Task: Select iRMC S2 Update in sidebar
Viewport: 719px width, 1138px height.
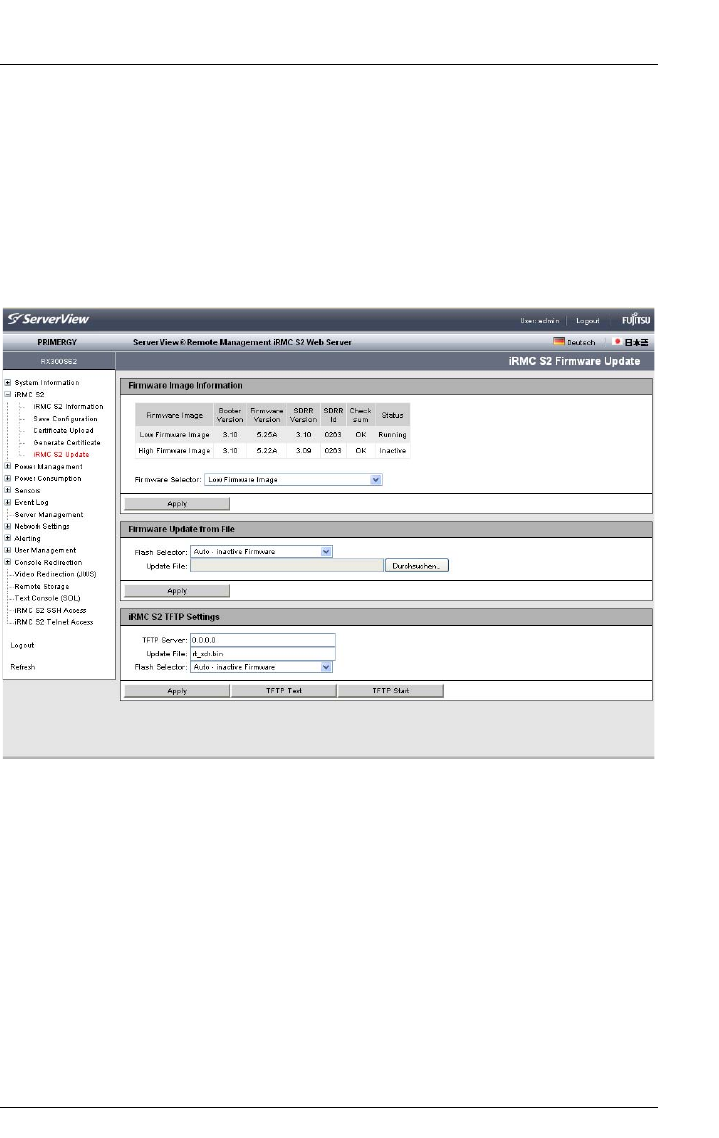Action: pos(61,454)
